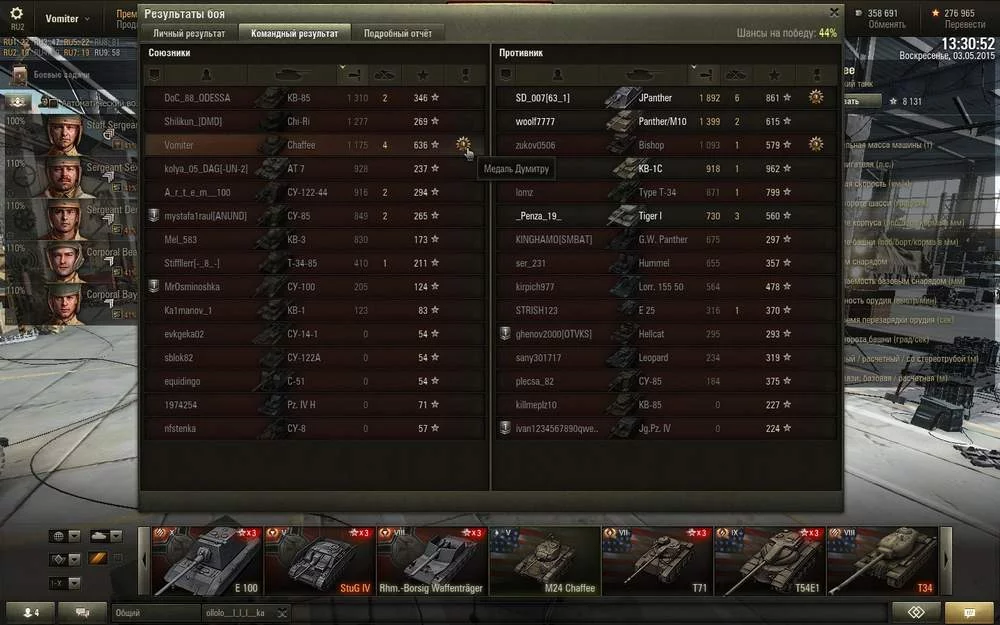Open Staff Sergeant crew member portrait
This screenshot has height=625, width=1000.
tap(64, 135)
